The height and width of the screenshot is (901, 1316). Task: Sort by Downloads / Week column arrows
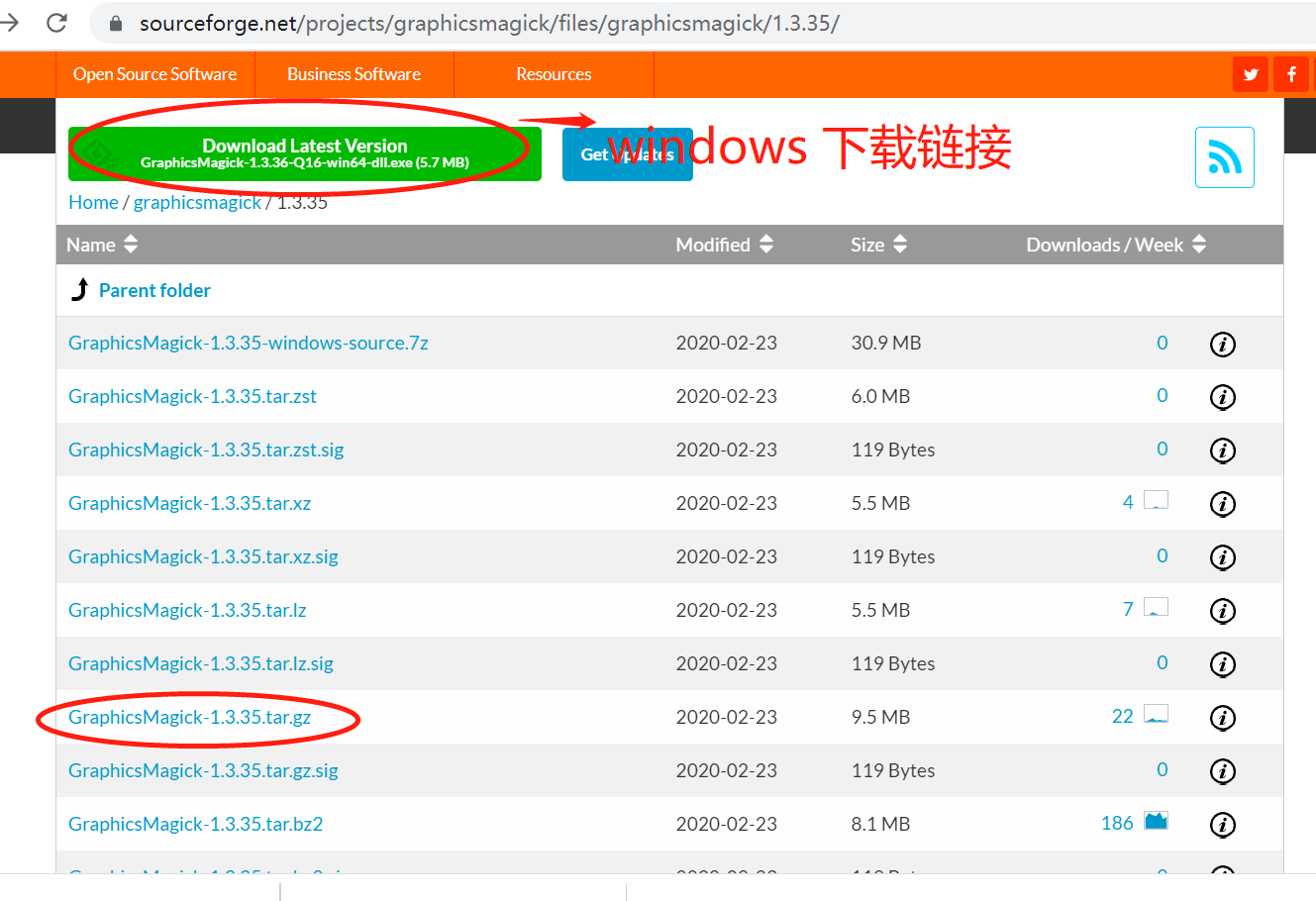[1199, 244]
